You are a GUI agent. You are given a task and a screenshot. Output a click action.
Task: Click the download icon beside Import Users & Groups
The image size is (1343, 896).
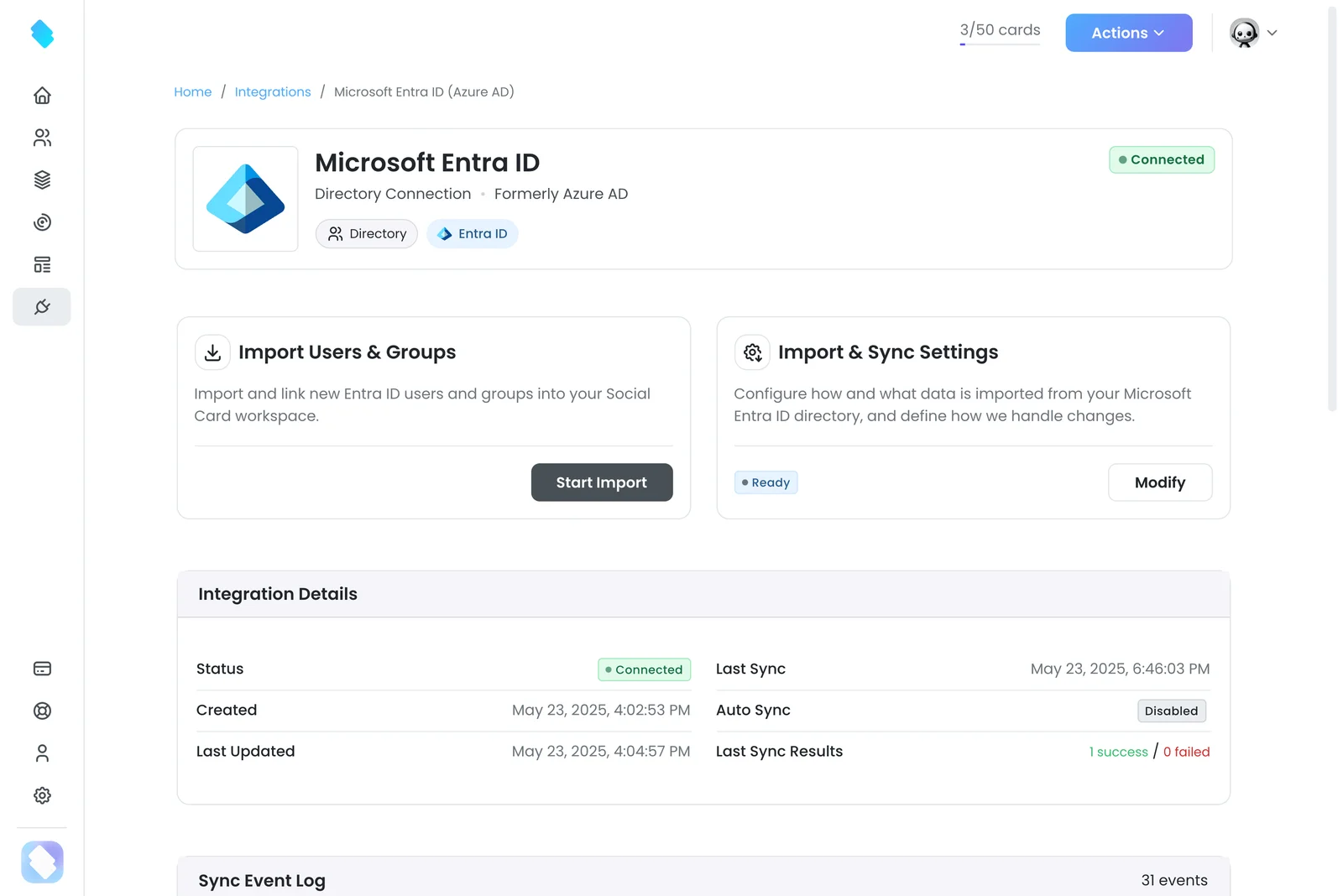coord(212,352)
